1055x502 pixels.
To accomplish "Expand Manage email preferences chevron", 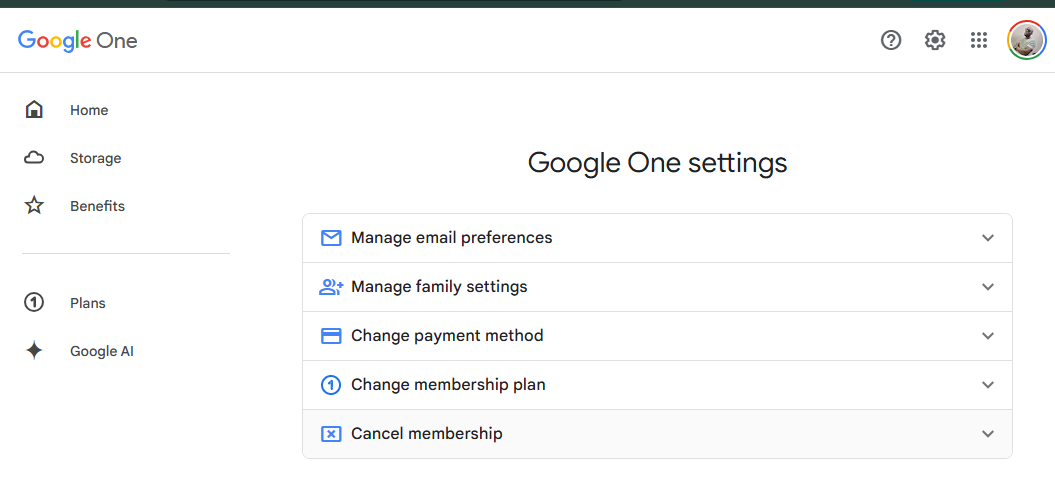I will coord(988,238).
